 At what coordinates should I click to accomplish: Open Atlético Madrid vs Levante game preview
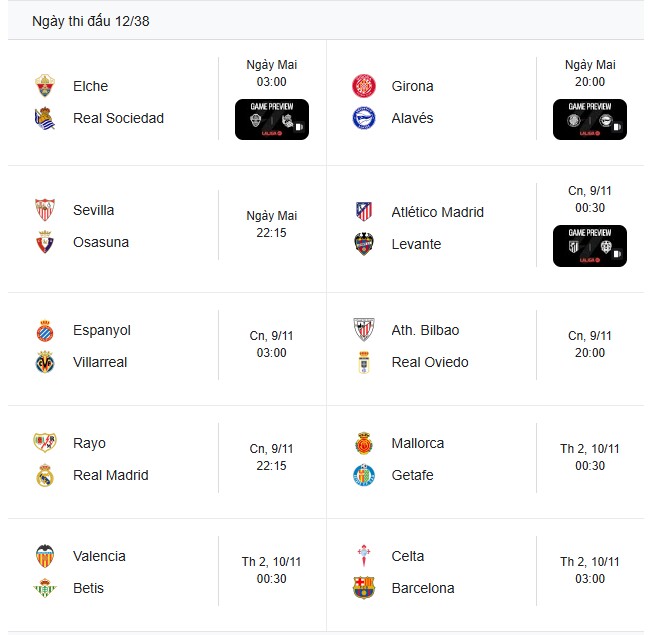tap(590, 245)
